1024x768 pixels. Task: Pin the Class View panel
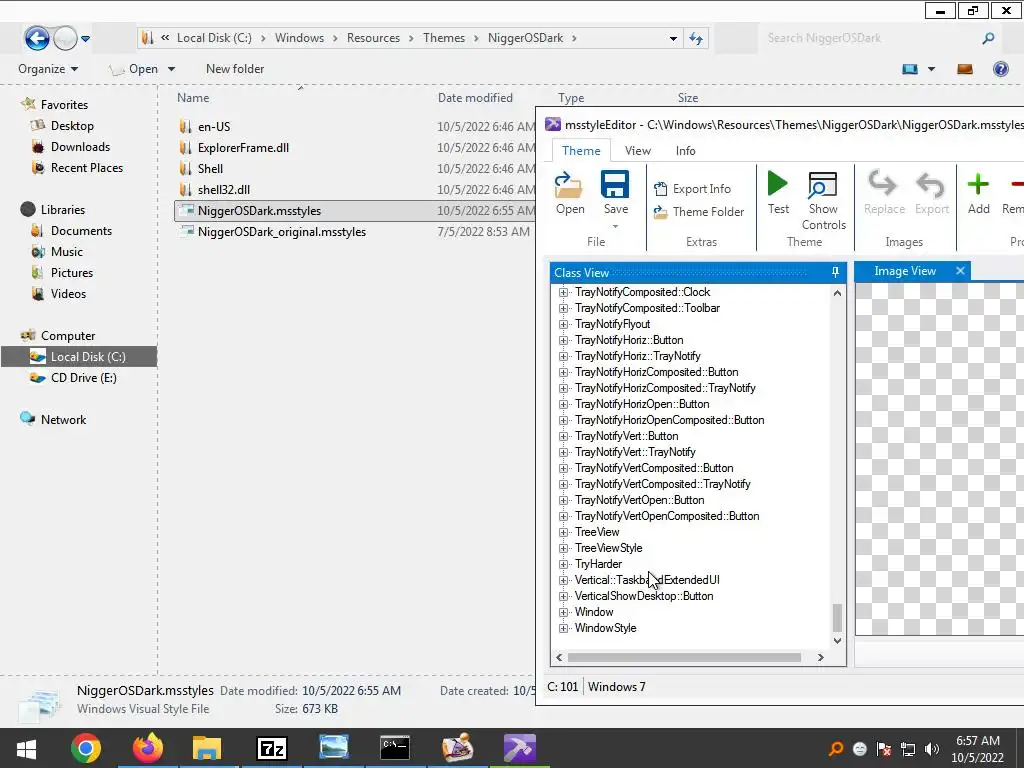835,272
